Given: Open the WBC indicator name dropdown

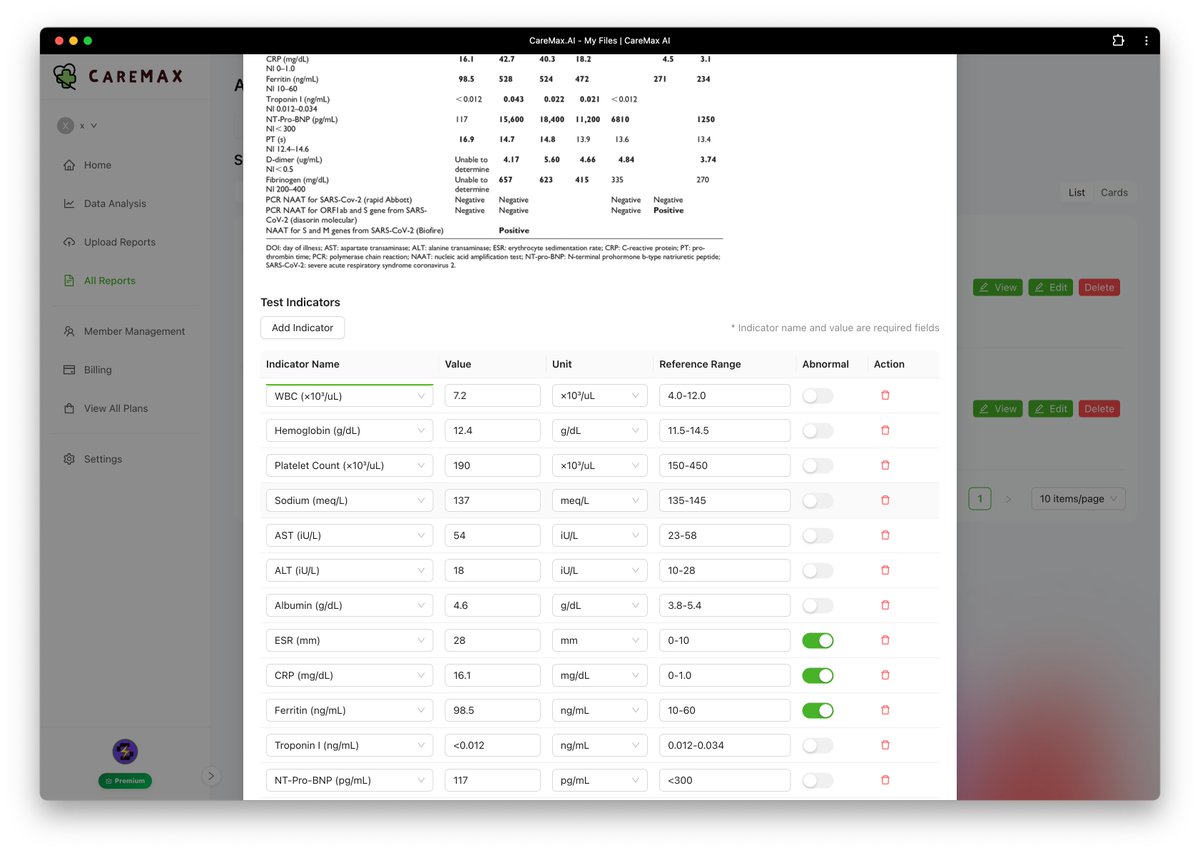Looking at the screenshot, I should coord(349,396).
